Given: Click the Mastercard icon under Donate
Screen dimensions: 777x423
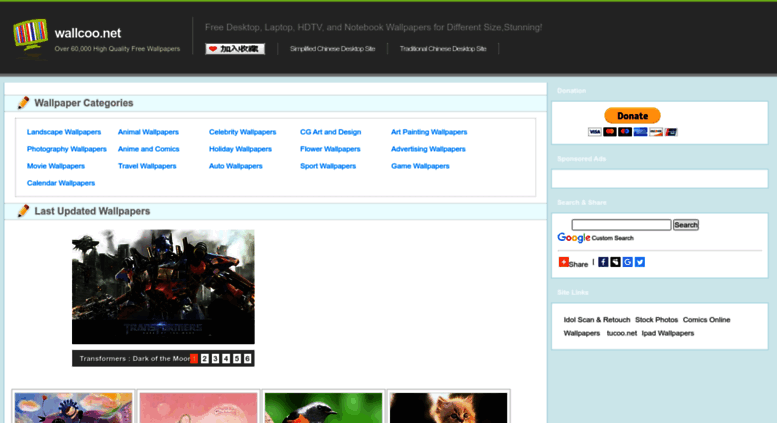Looking at the screenshot, I should pyautogui.click(x=610, y=132).
